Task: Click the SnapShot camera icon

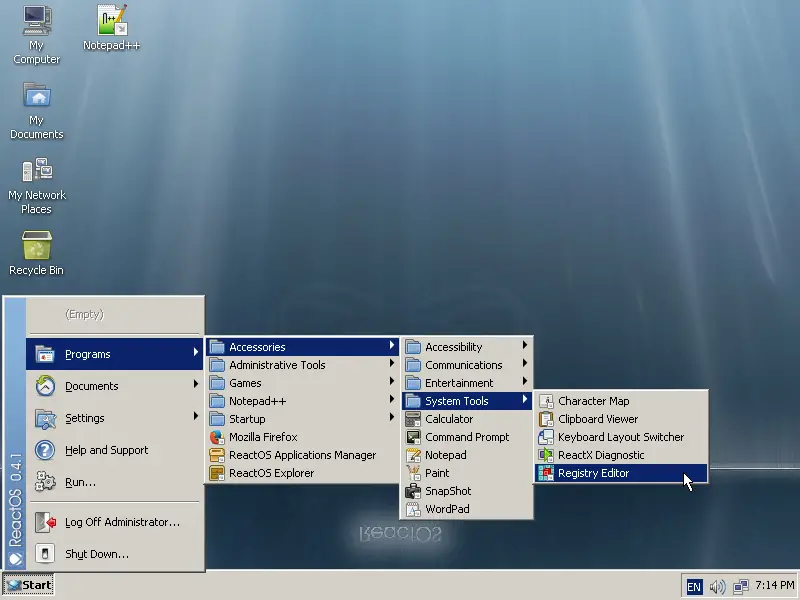Action: click(x=413, y=491)
